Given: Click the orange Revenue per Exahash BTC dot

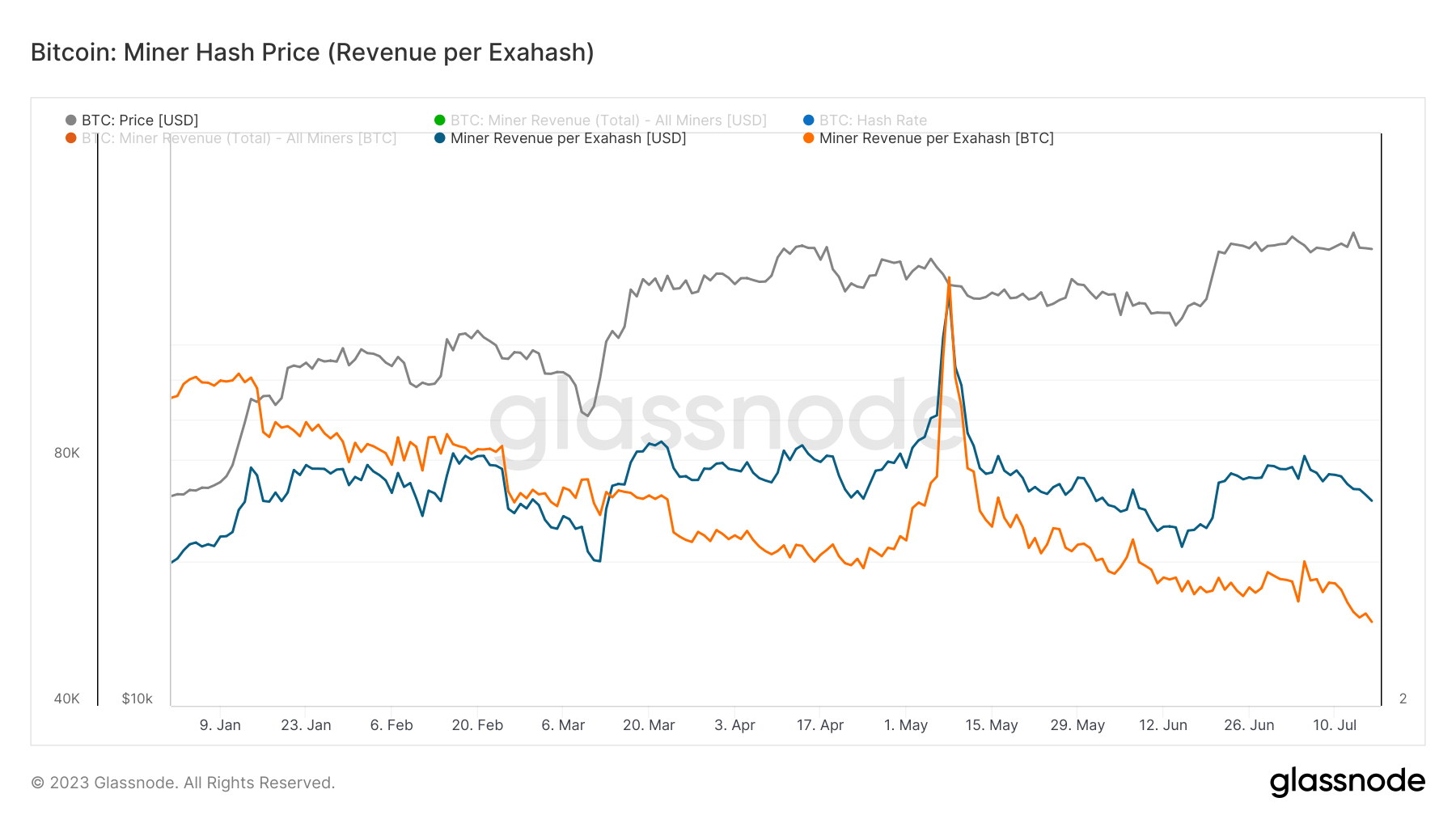Looking at the screenshot, I should (x=809, y=138).
